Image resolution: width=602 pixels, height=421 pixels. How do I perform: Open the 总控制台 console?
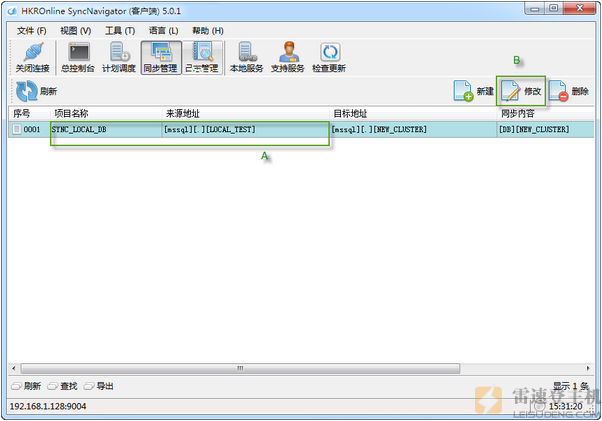pyautogui.click(x=78, y=58)
